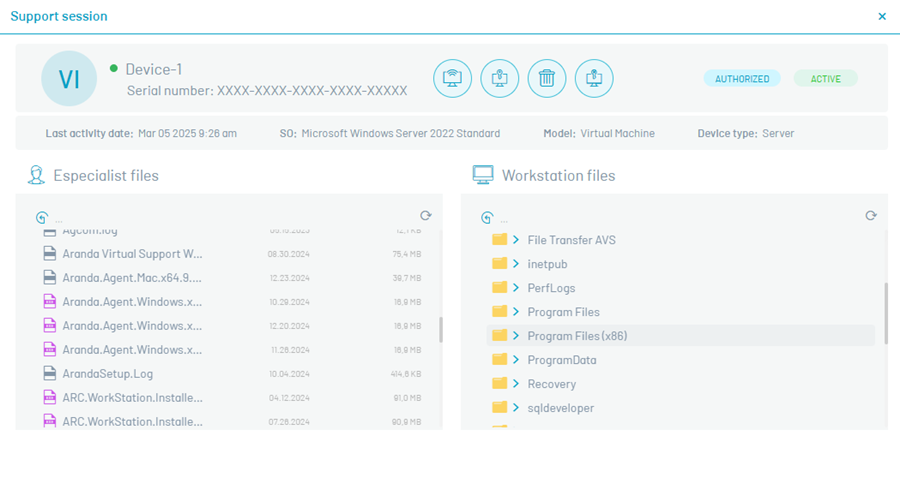Expand the Program Files (x86) folder chevron

516,336
